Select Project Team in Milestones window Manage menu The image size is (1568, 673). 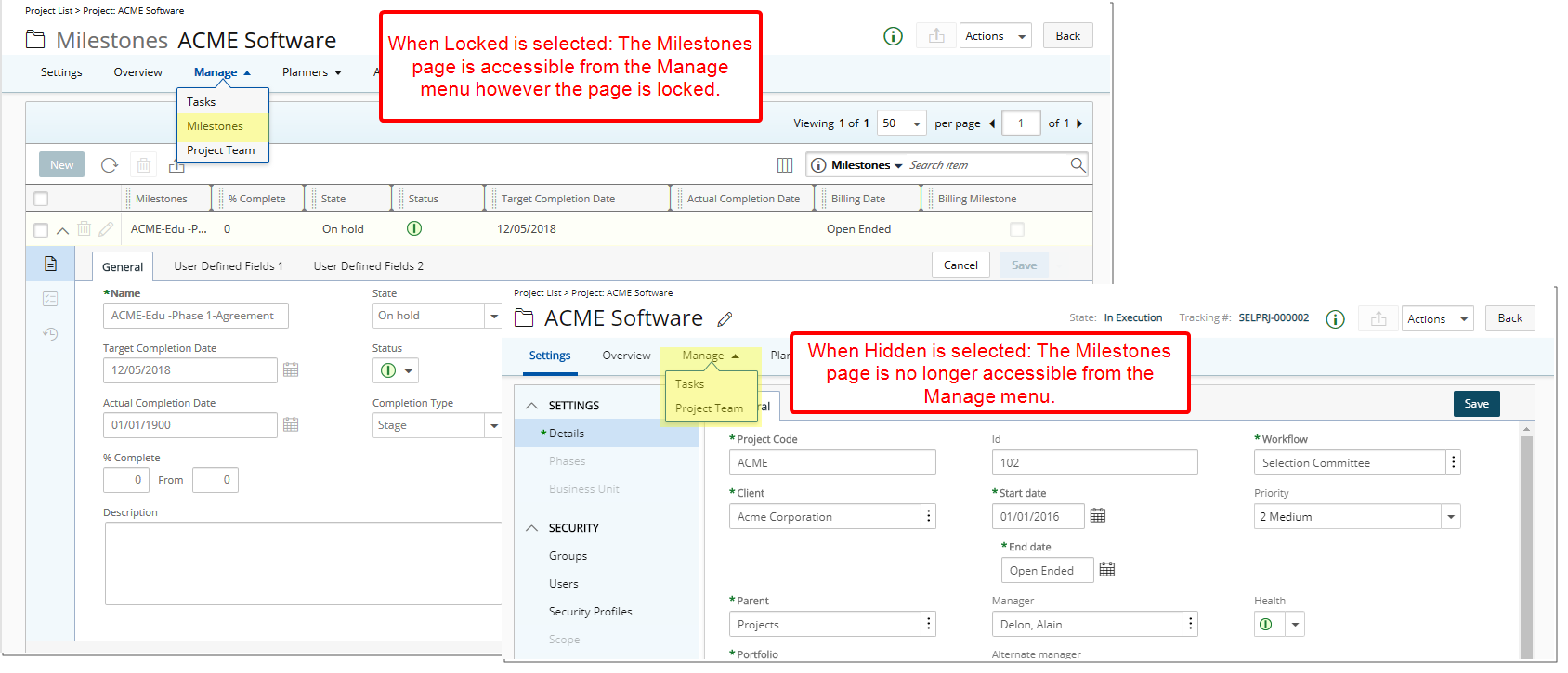click(220, 150)
